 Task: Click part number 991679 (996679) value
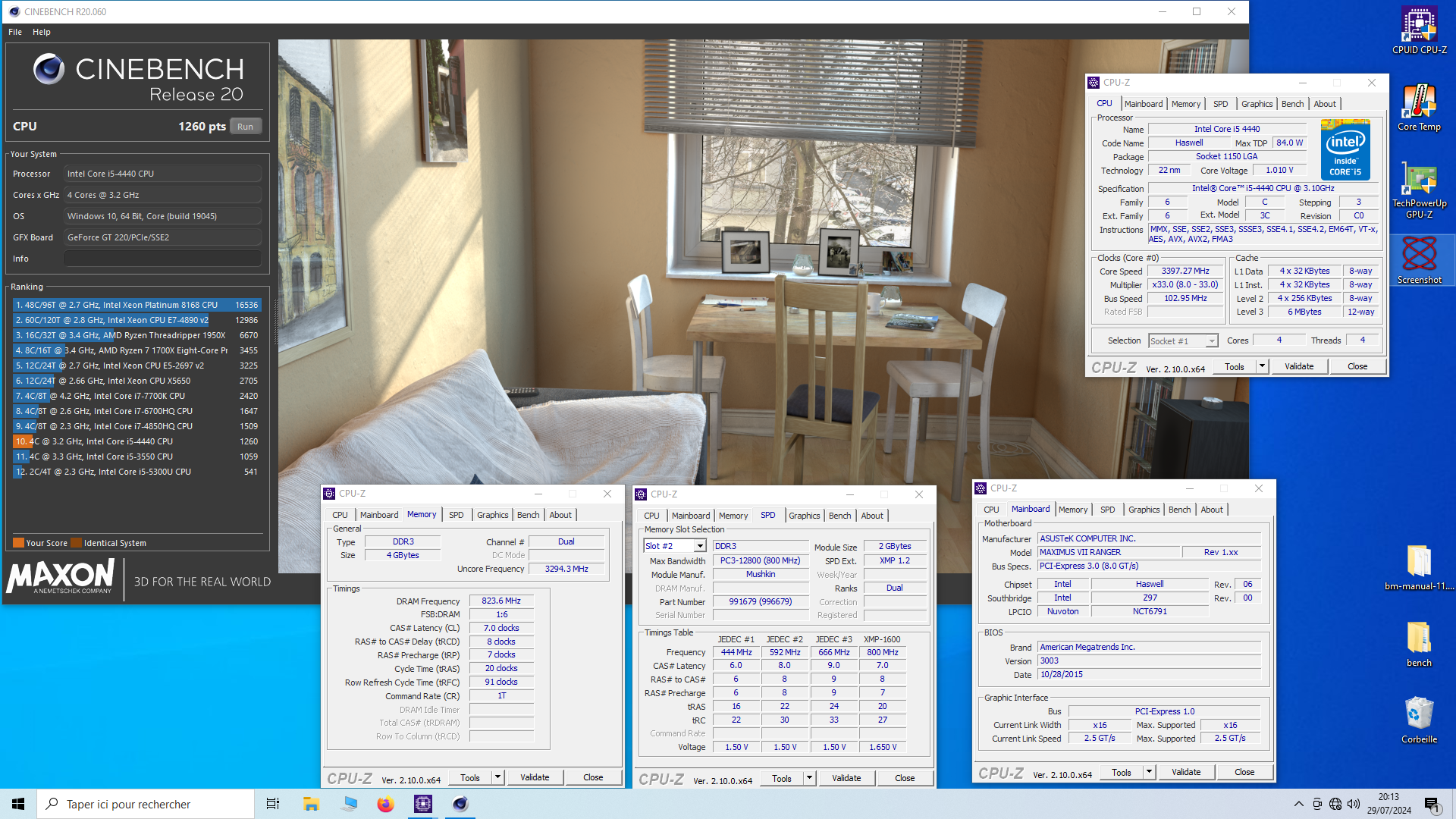pyautogui.click(x=761, y=601)
